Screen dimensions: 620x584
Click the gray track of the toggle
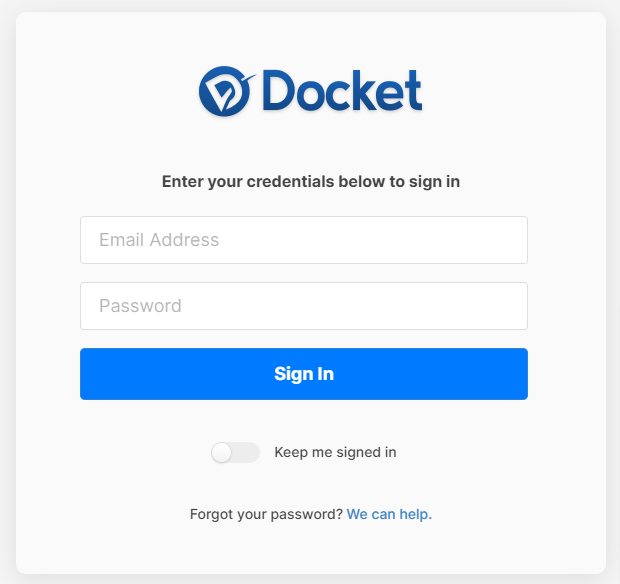[x=247, y=453]
